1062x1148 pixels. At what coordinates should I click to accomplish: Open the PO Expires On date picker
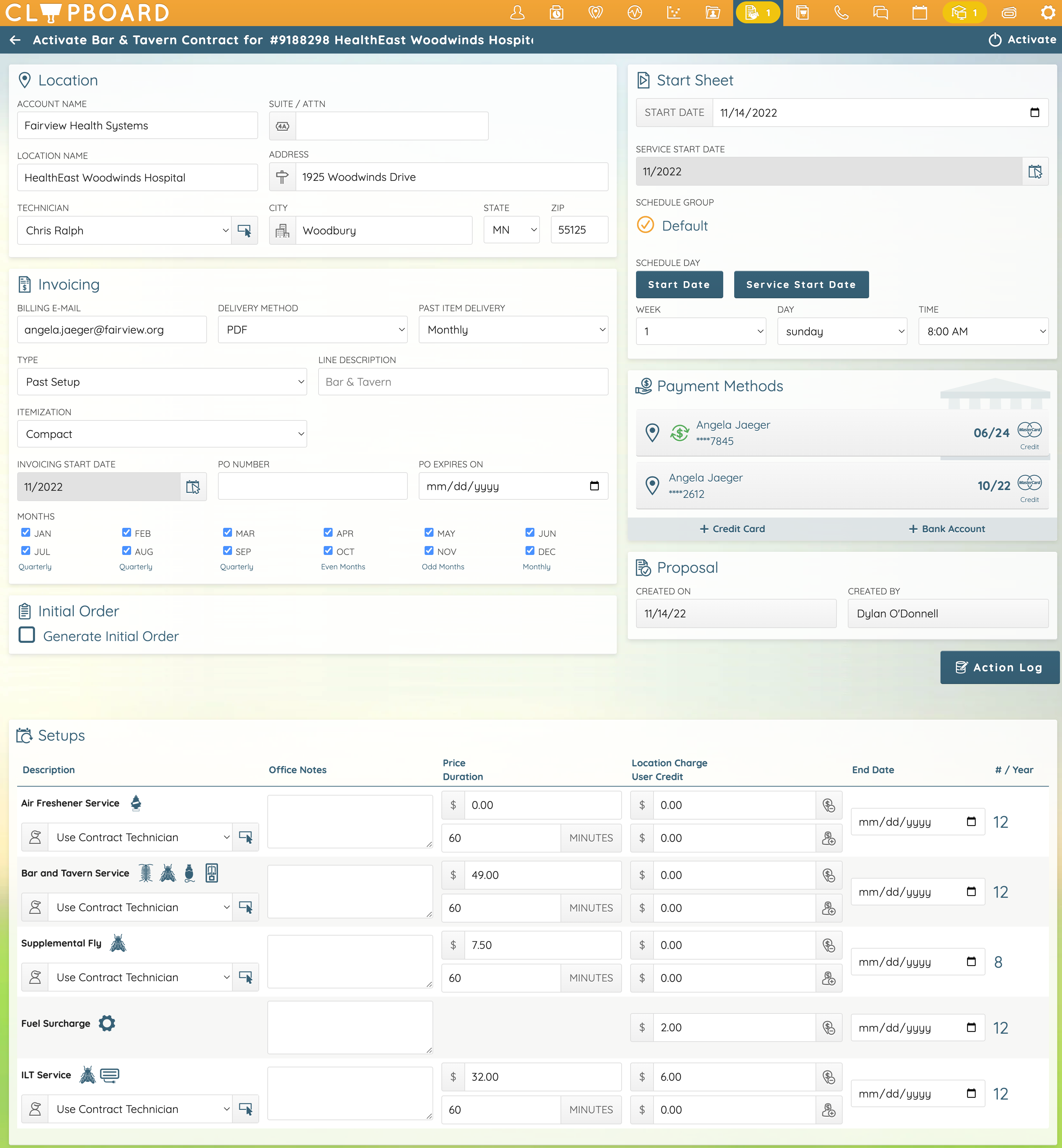(x=594, y=486)
